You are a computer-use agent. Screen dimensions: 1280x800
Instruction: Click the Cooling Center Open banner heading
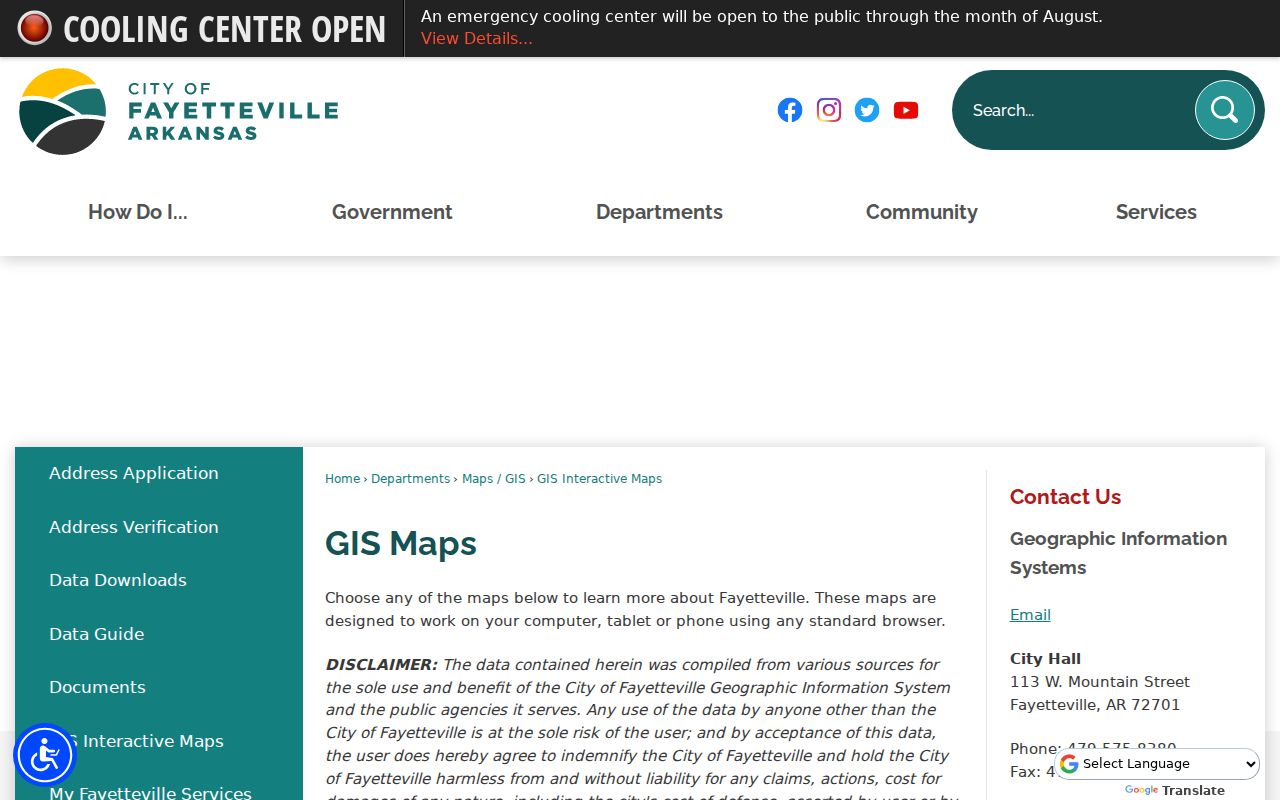[x=224, y=29]
